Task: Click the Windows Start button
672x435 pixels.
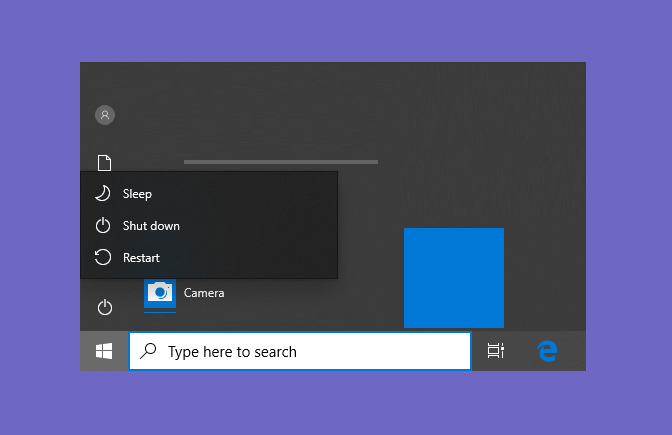Action: click(104, 351)
